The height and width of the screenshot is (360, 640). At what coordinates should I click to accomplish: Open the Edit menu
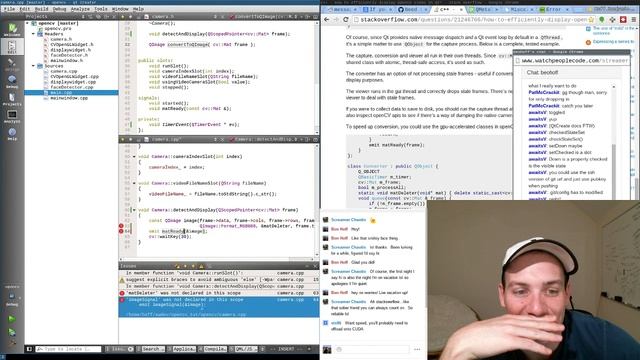point(25,9)
